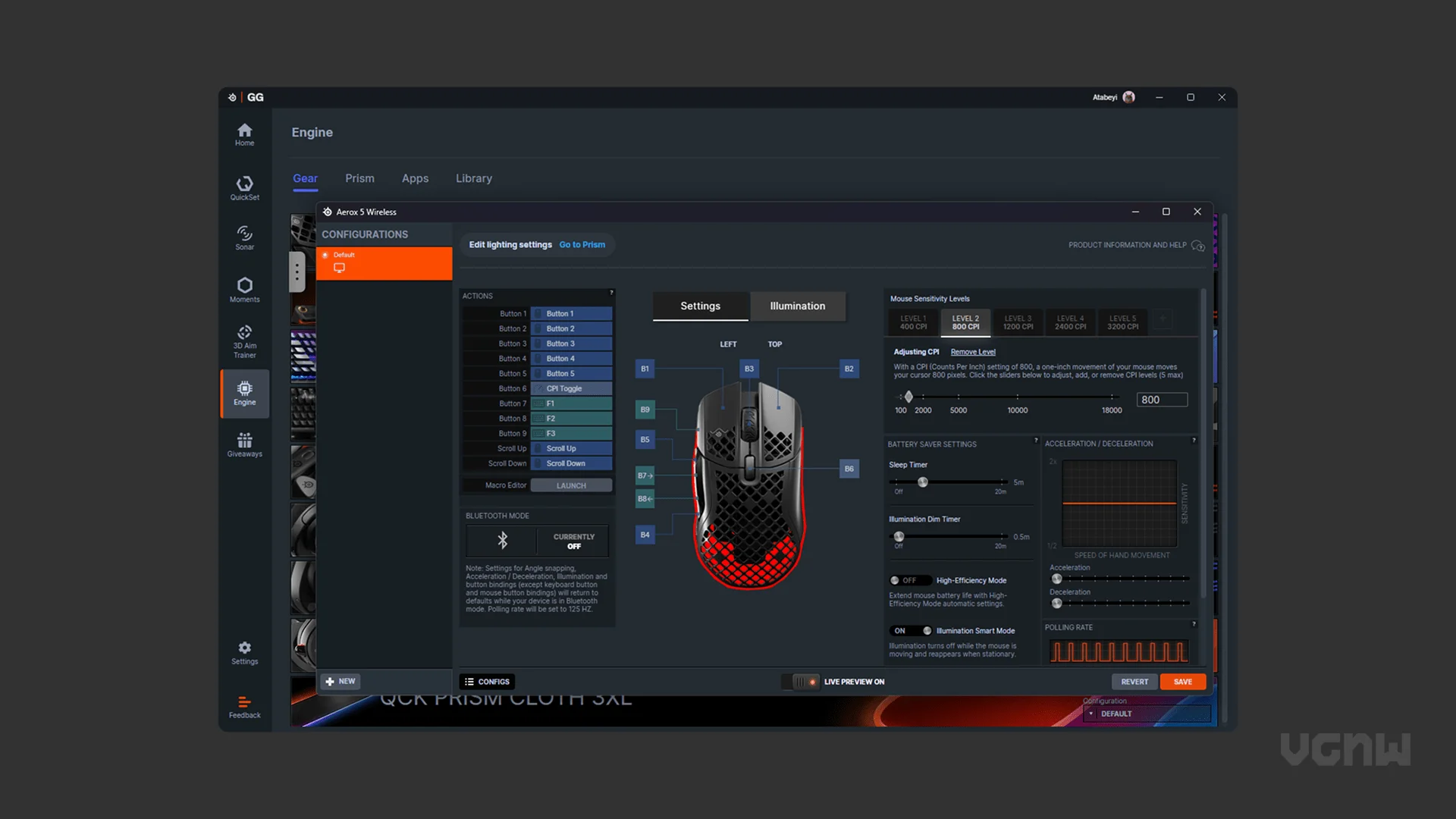The width and height of the screenshot is (1456, 819).
Task: Open Giveaways from the sidebar
Action: 244,445
